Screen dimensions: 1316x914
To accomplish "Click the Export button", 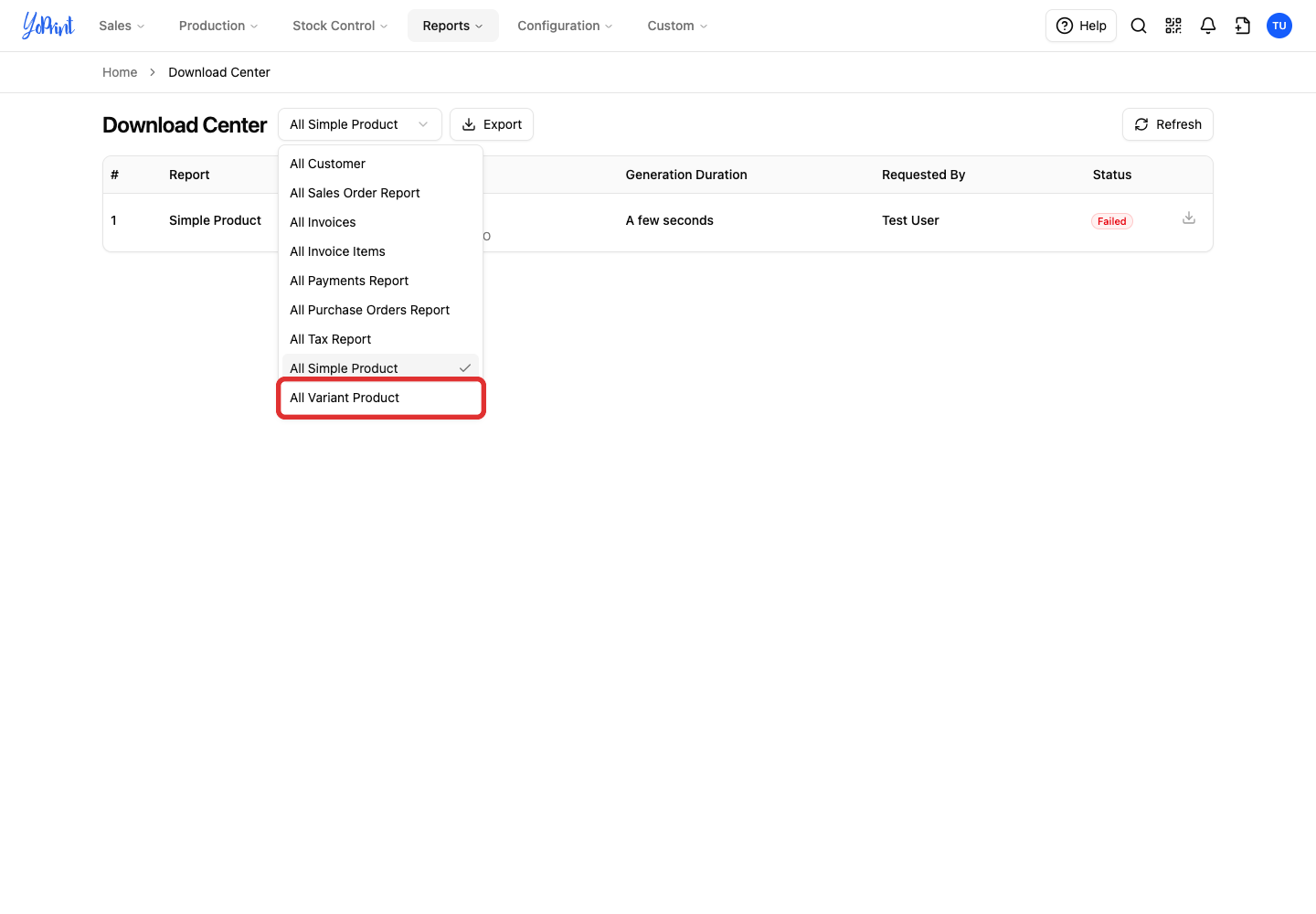I will point(492,124).
